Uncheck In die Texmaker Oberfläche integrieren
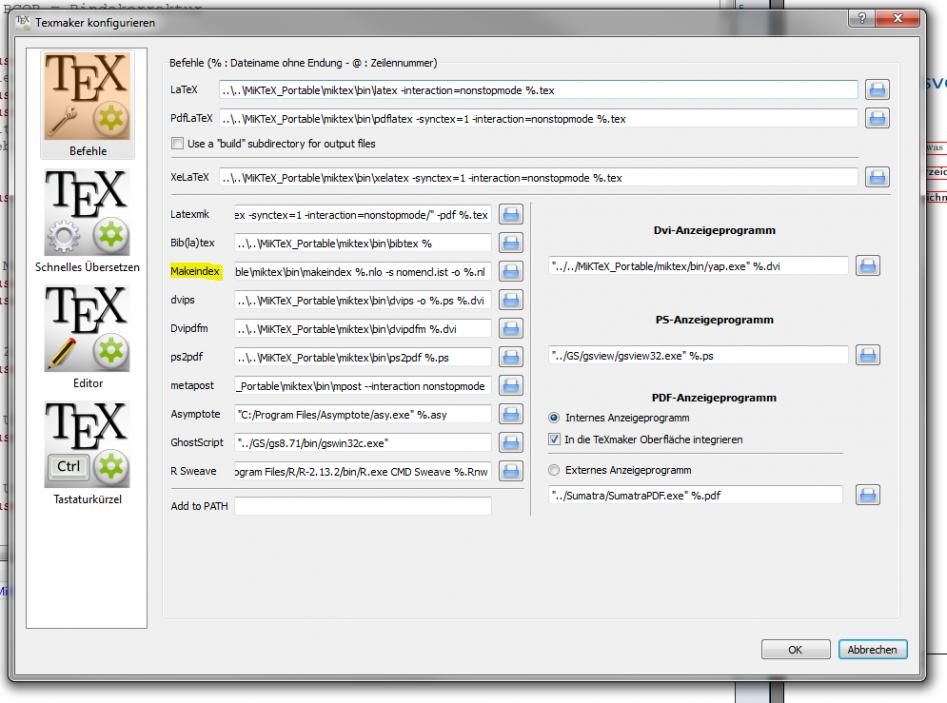Viewport: 947px width, 703px height. click(554, 440)
